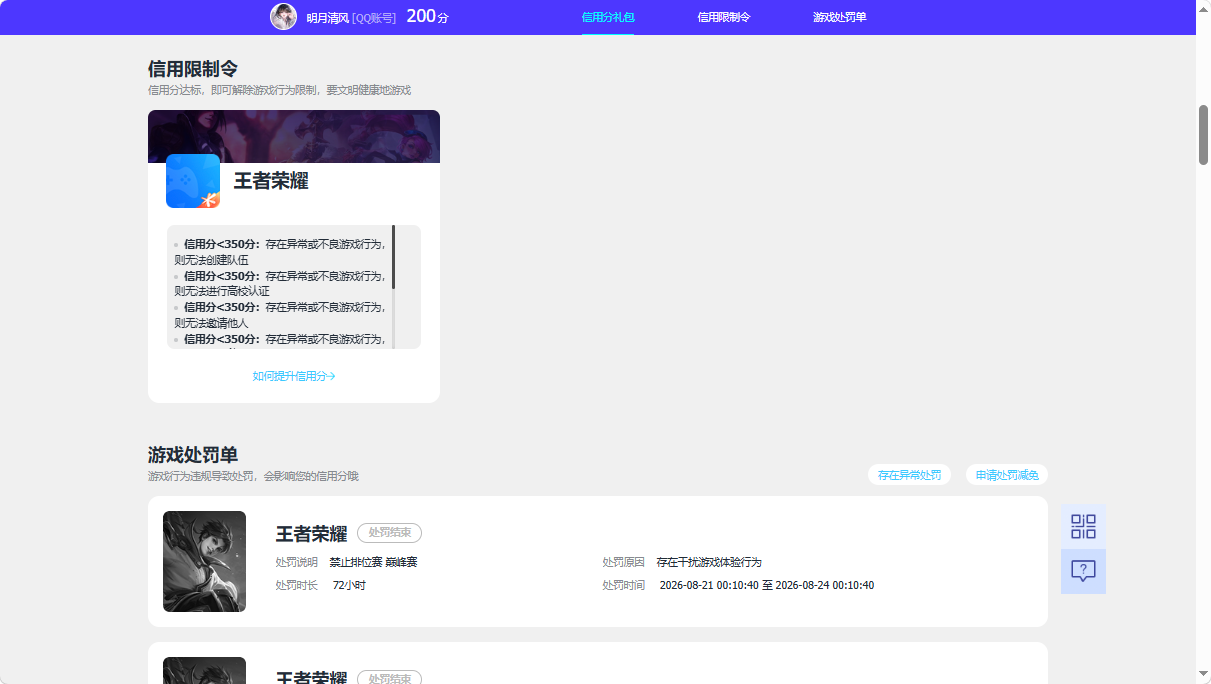Click the 信用分达标 subtitle under 信用限制令
The image size is (1211, 684).
click(x=279, y=90)
